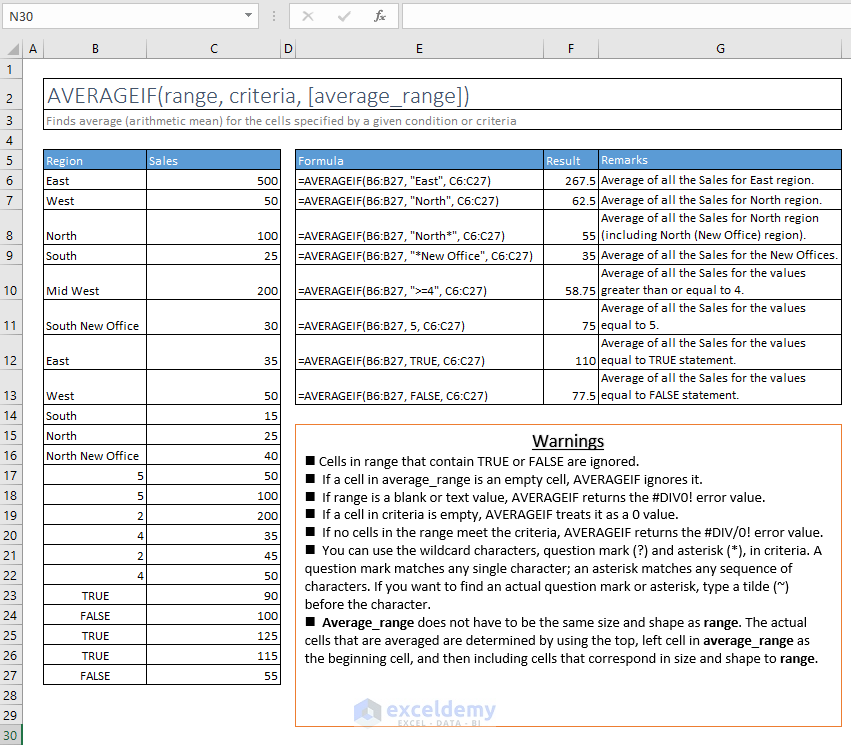Expand the Name Box dropdown arrow

click(x=248, y=16)
